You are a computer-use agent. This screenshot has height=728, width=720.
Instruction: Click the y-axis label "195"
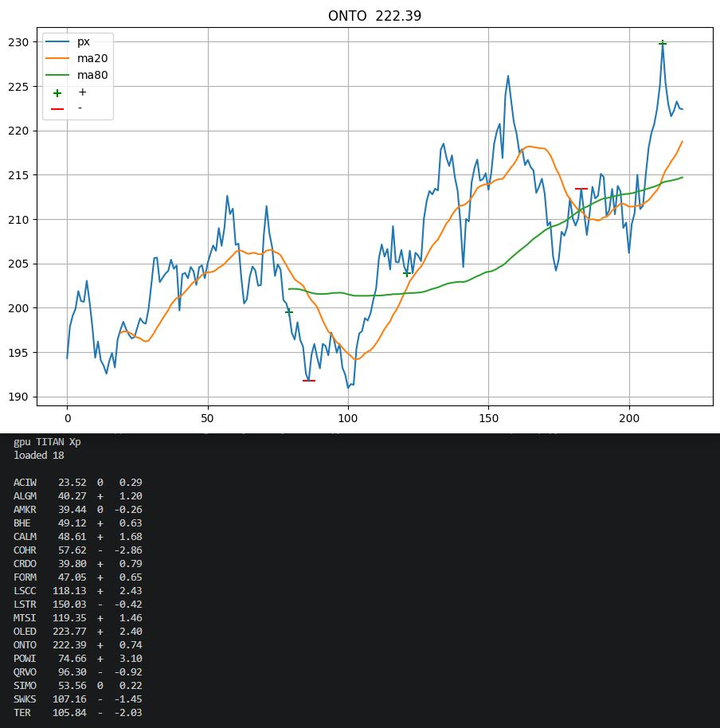click(x=18, y=352)
